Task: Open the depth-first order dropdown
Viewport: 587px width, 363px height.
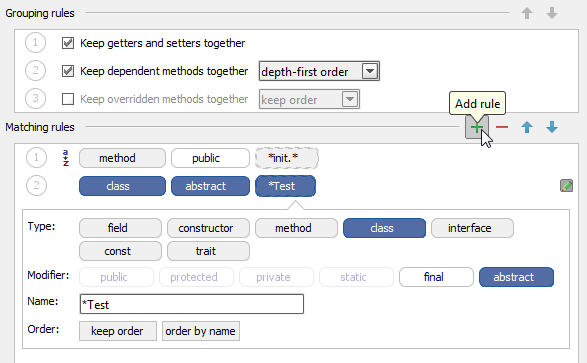Action: 319,71
